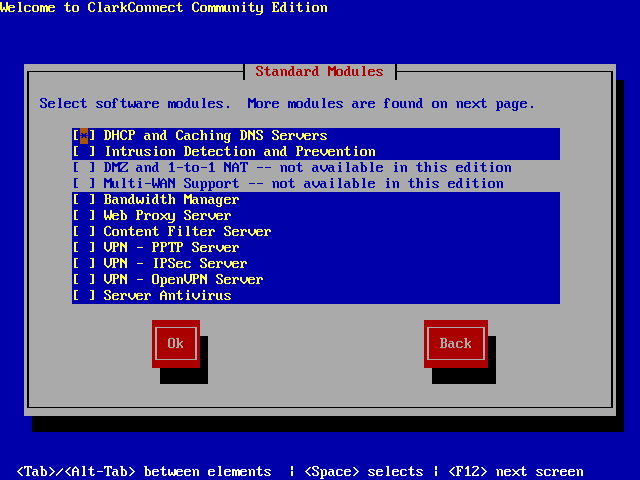
Task: Click the Content Filter Server label text
Action: pos(187,231)
